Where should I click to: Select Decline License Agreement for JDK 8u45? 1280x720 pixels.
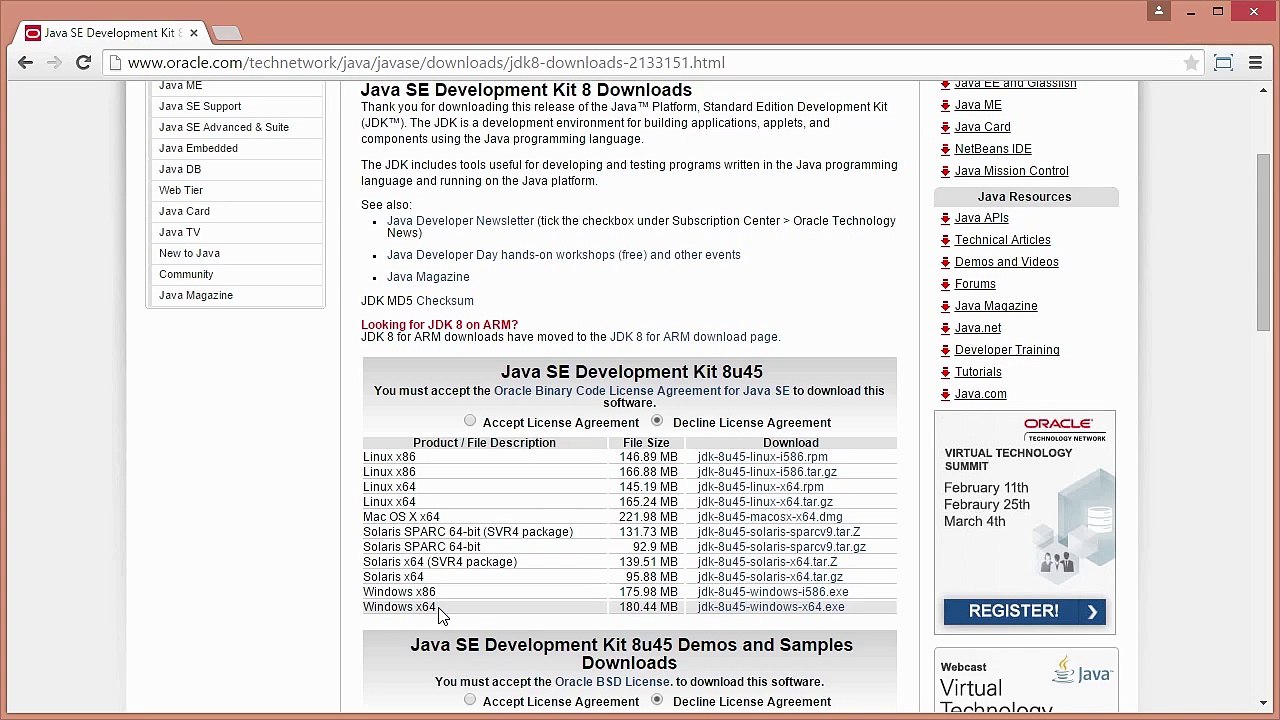tap(657, 421)
